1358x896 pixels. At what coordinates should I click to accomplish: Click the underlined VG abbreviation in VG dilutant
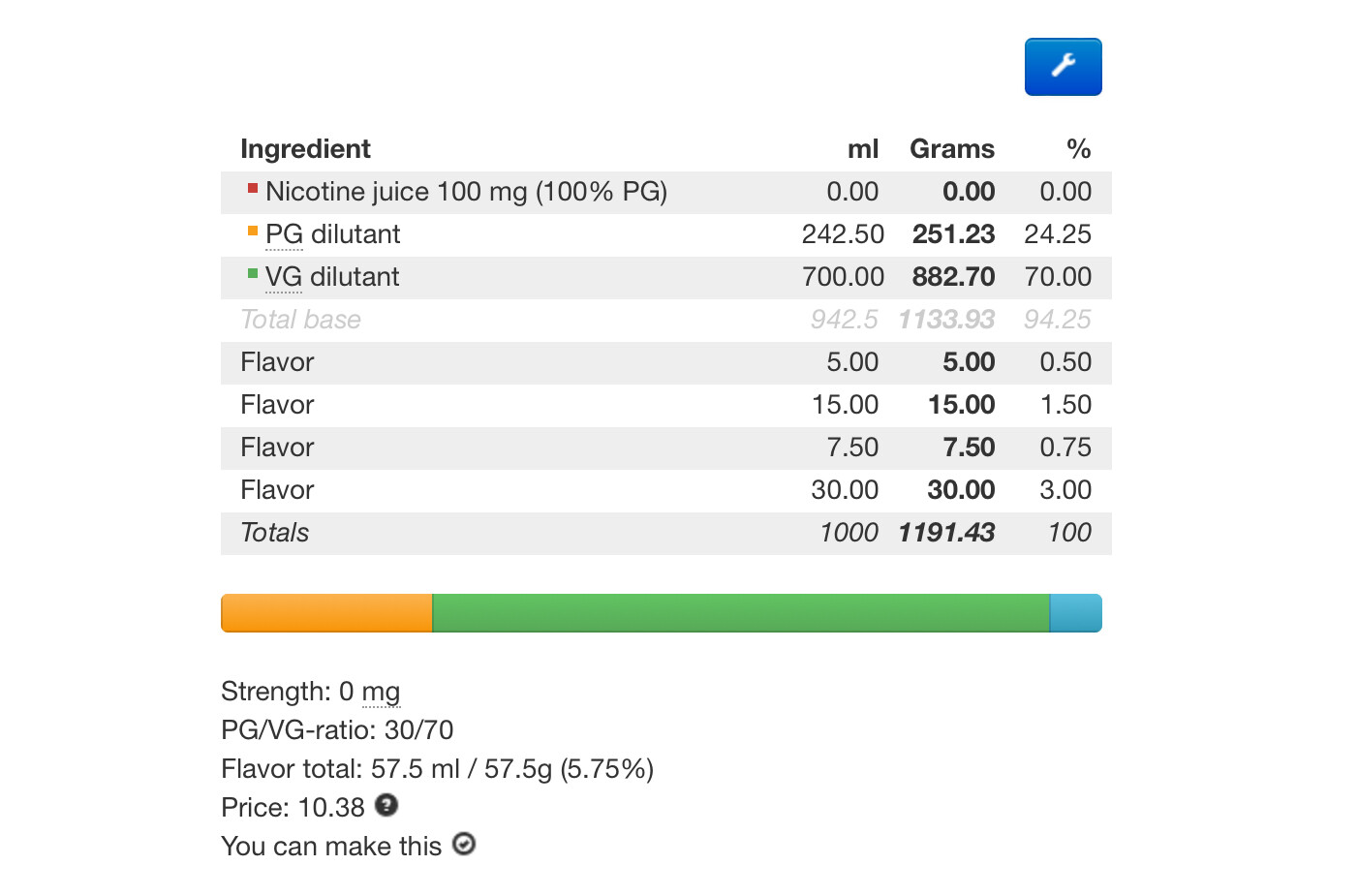tap(284, 277)
